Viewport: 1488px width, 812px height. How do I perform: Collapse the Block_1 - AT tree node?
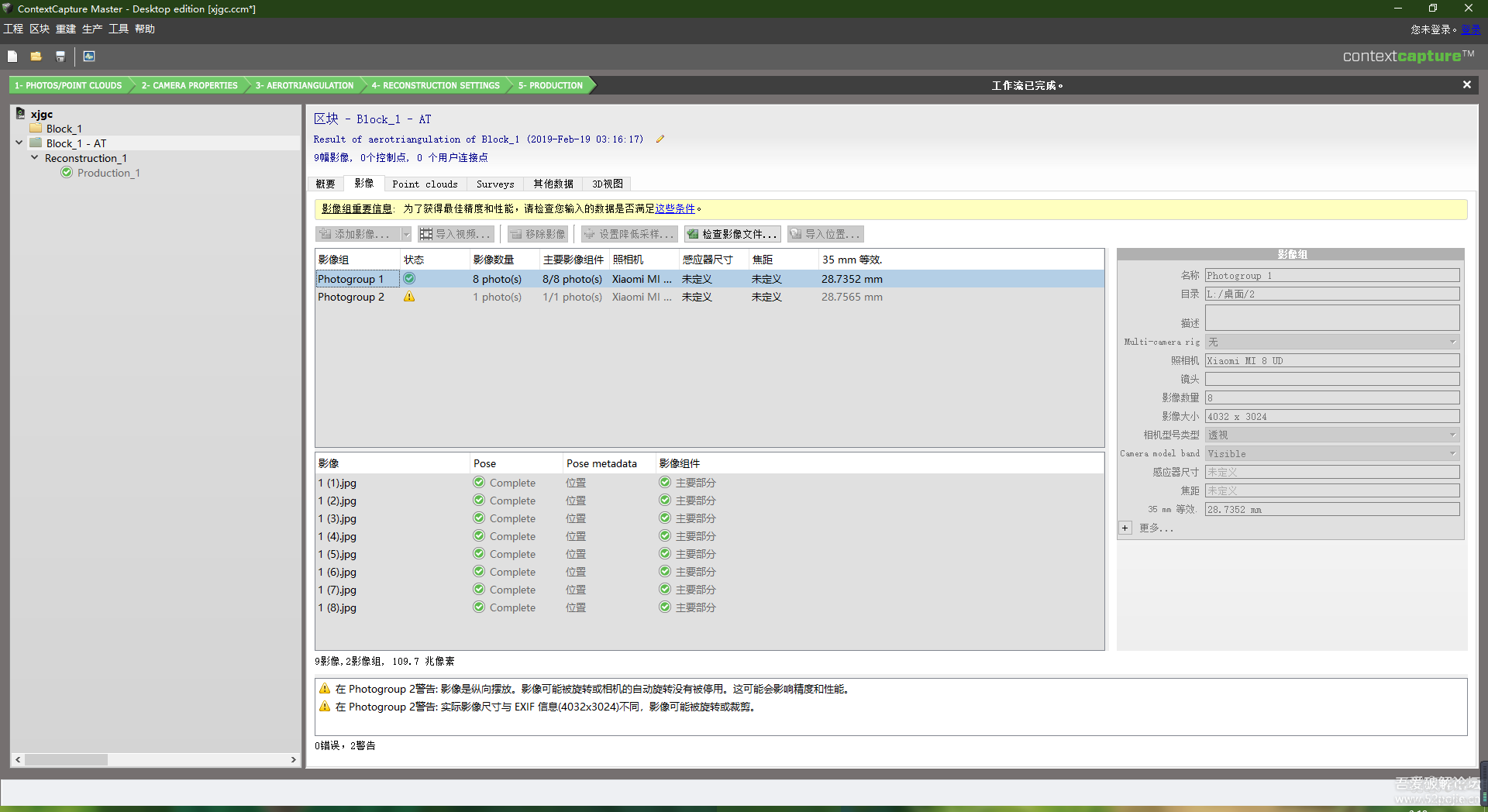[x=19, y=143]
